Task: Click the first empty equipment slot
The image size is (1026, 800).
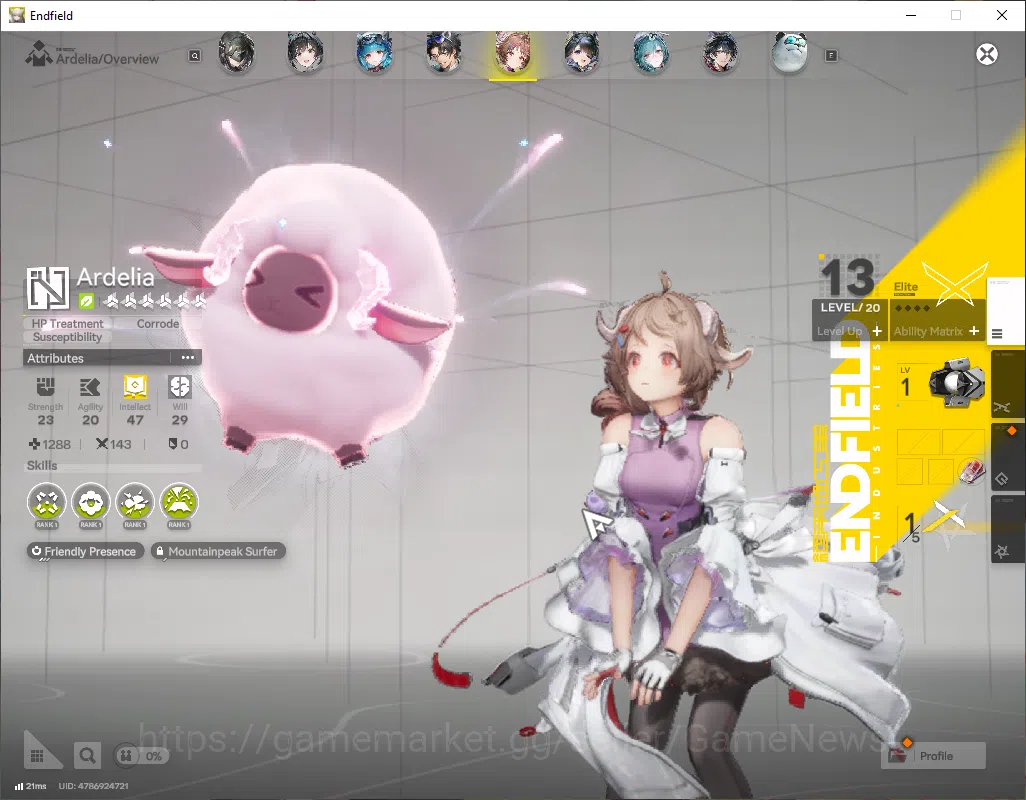Action: [x=917, y=442]
